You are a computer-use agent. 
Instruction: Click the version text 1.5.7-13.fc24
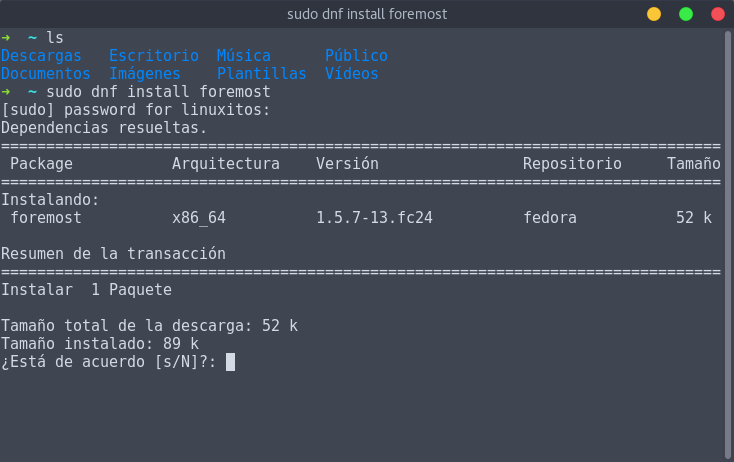(x=374, y=218)
